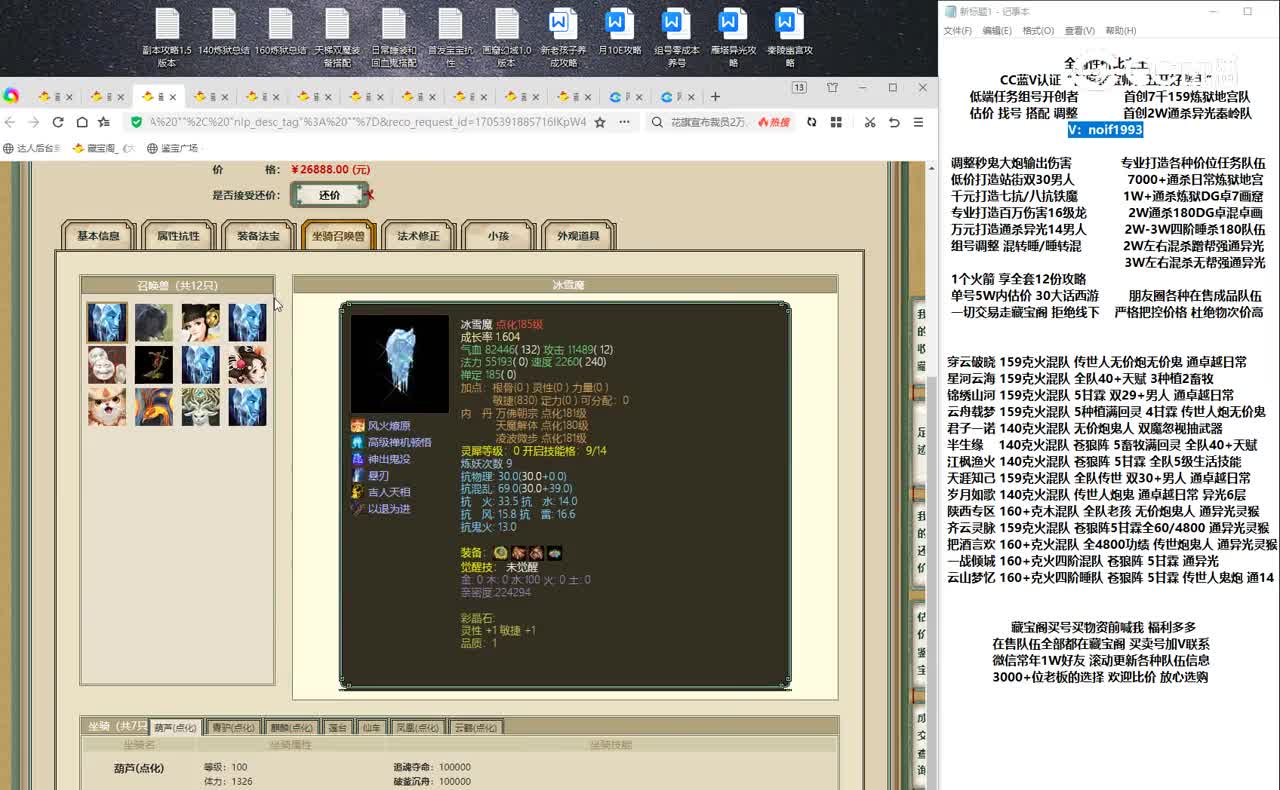Viewport: 1280px width, 790px height.
Task: Open Notepad 帮助(H) menu
Action: pos(1120,31)
